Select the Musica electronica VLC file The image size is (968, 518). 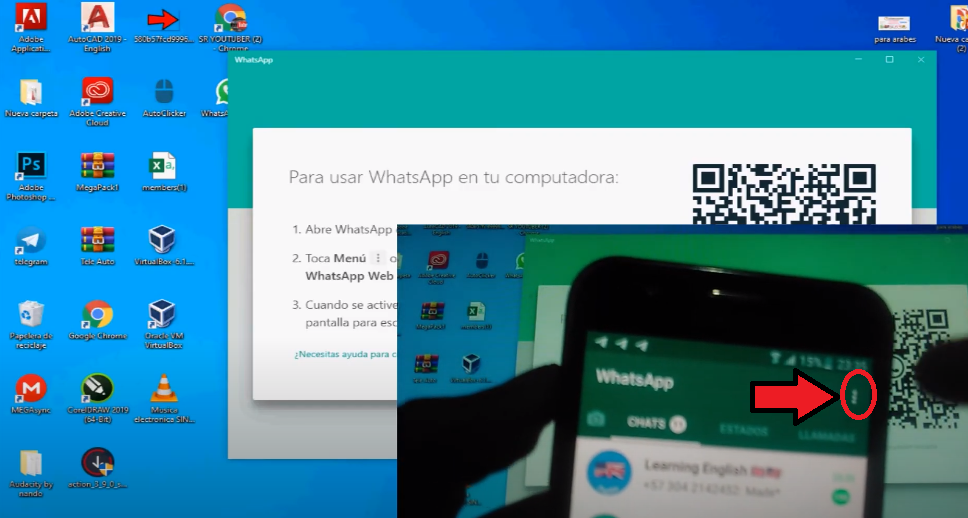pyautogui.click(x=164, y=398)
